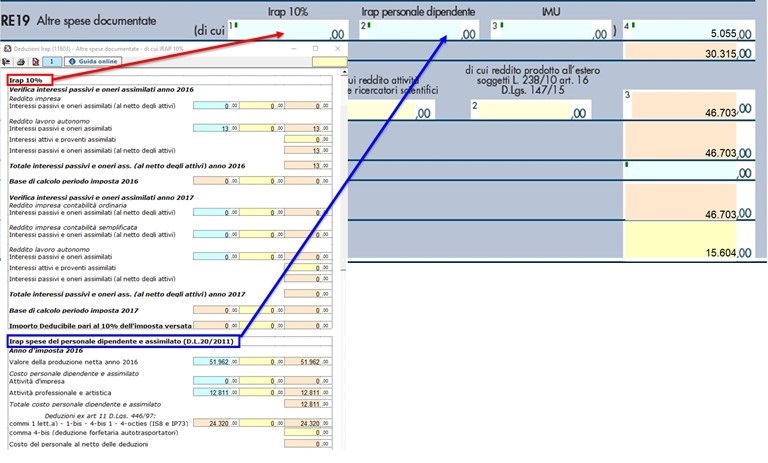Image resolution: width=768 pixels, height=463 pixels.
Task: Maximize the Deduzioni Irap dialog window
Action: [315, 49]
